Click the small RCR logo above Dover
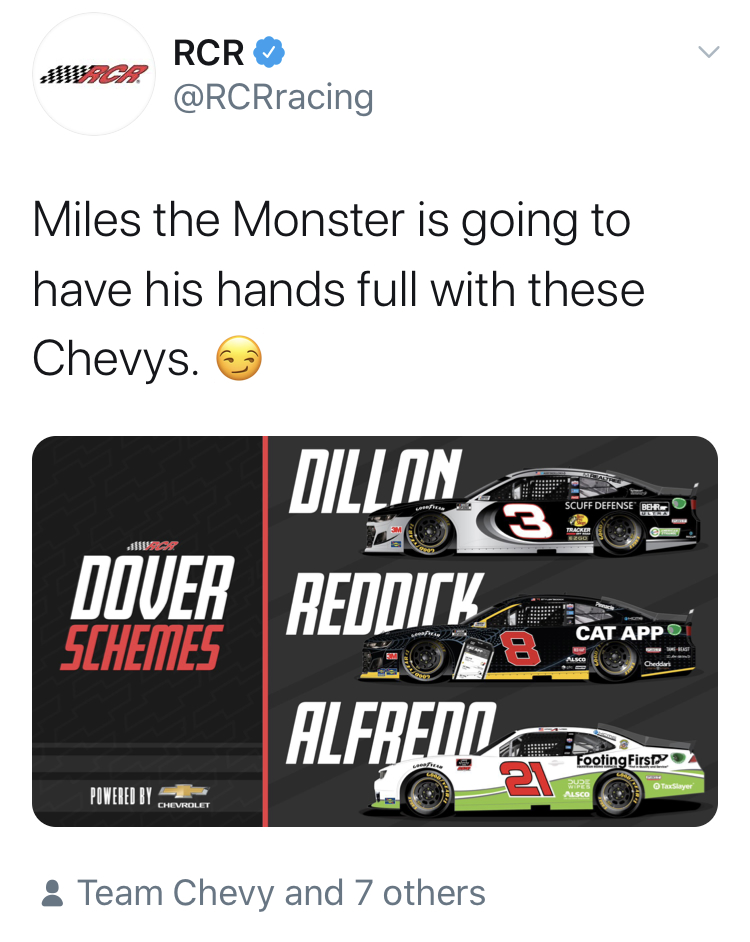 [x=153, y=546]
